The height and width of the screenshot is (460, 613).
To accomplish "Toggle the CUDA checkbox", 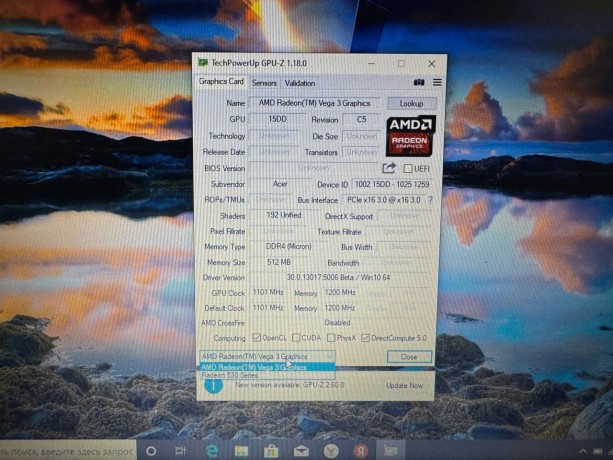I will (296, 338).
